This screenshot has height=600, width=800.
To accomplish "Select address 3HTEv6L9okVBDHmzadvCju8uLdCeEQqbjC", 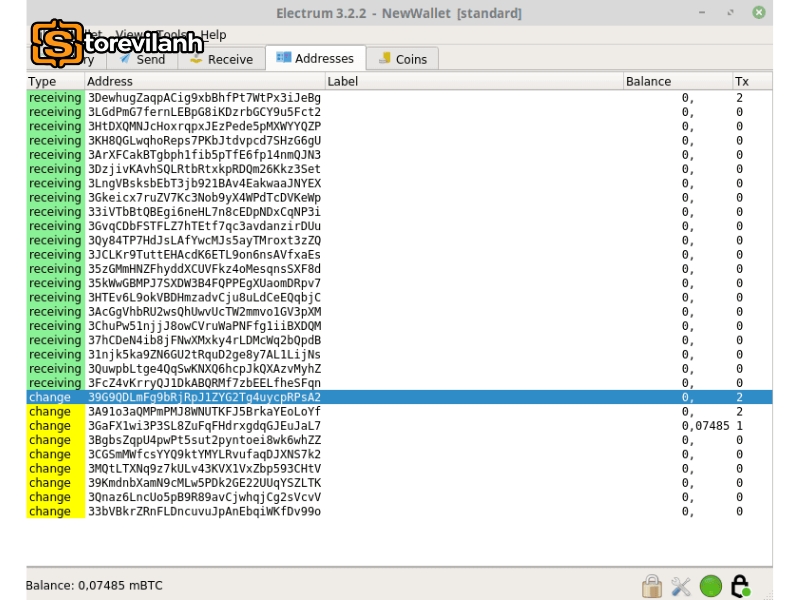I will 204,297.
